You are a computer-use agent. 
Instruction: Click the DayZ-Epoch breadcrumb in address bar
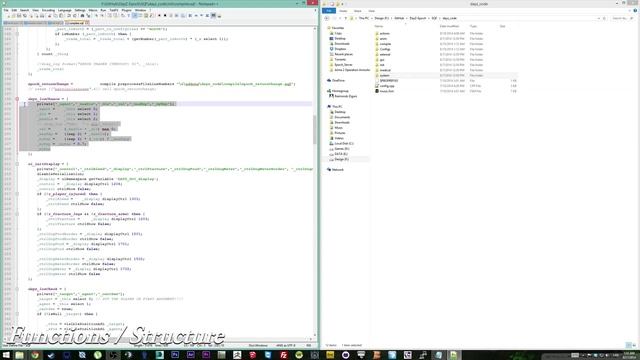point(418,18)
